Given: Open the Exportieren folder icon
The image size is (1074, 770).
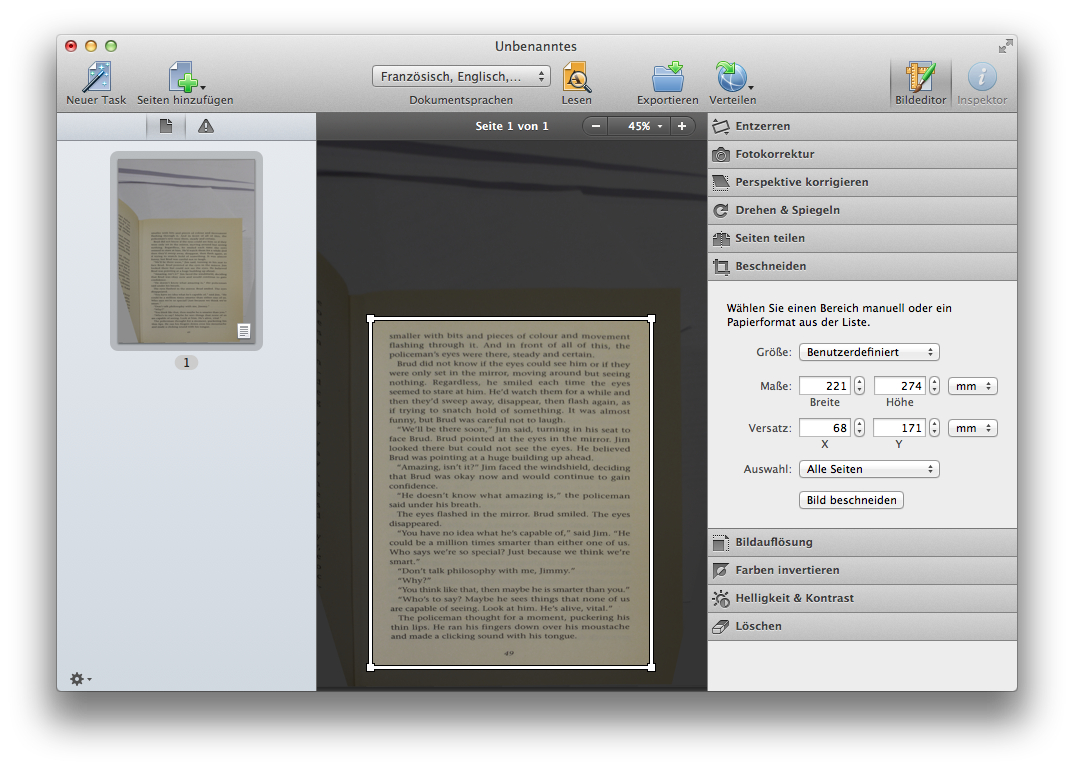Looking at the screenshot, I should click(667, 77).
